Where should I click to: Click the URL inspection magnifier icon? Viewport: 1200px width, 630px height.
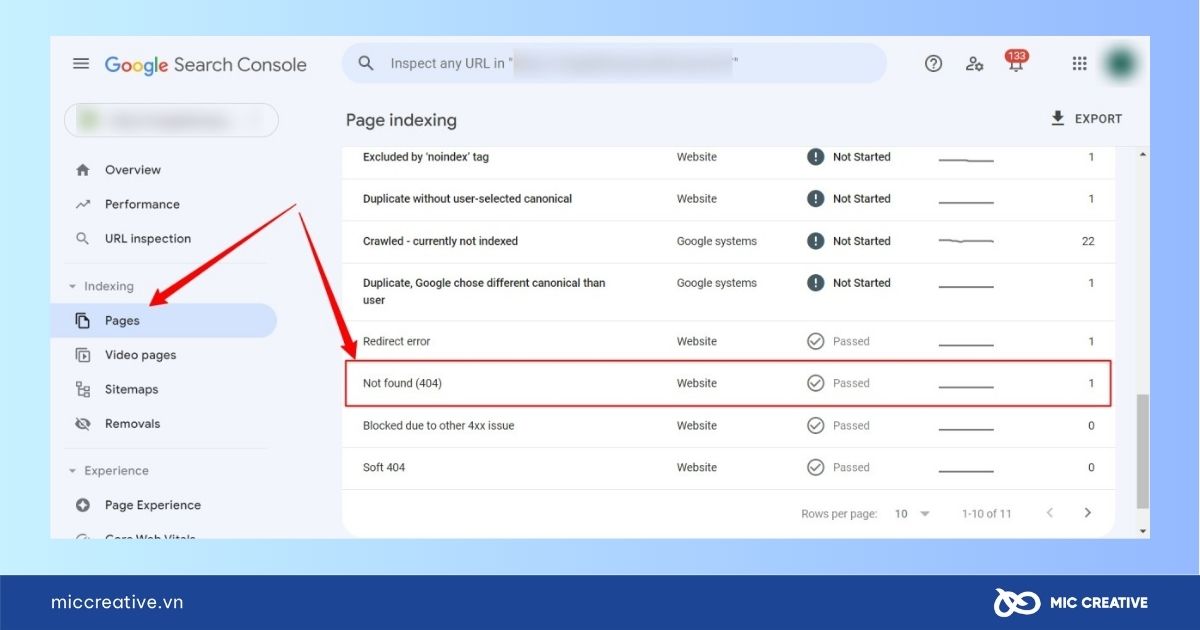[83, 239]
